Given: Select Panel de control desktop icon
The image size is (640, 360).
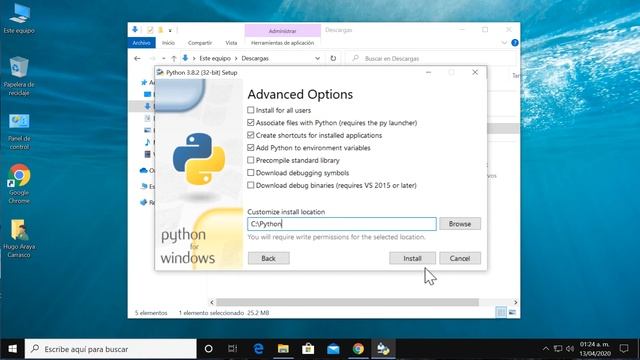Looking at the screenshot, I should (x=19, y=131).
